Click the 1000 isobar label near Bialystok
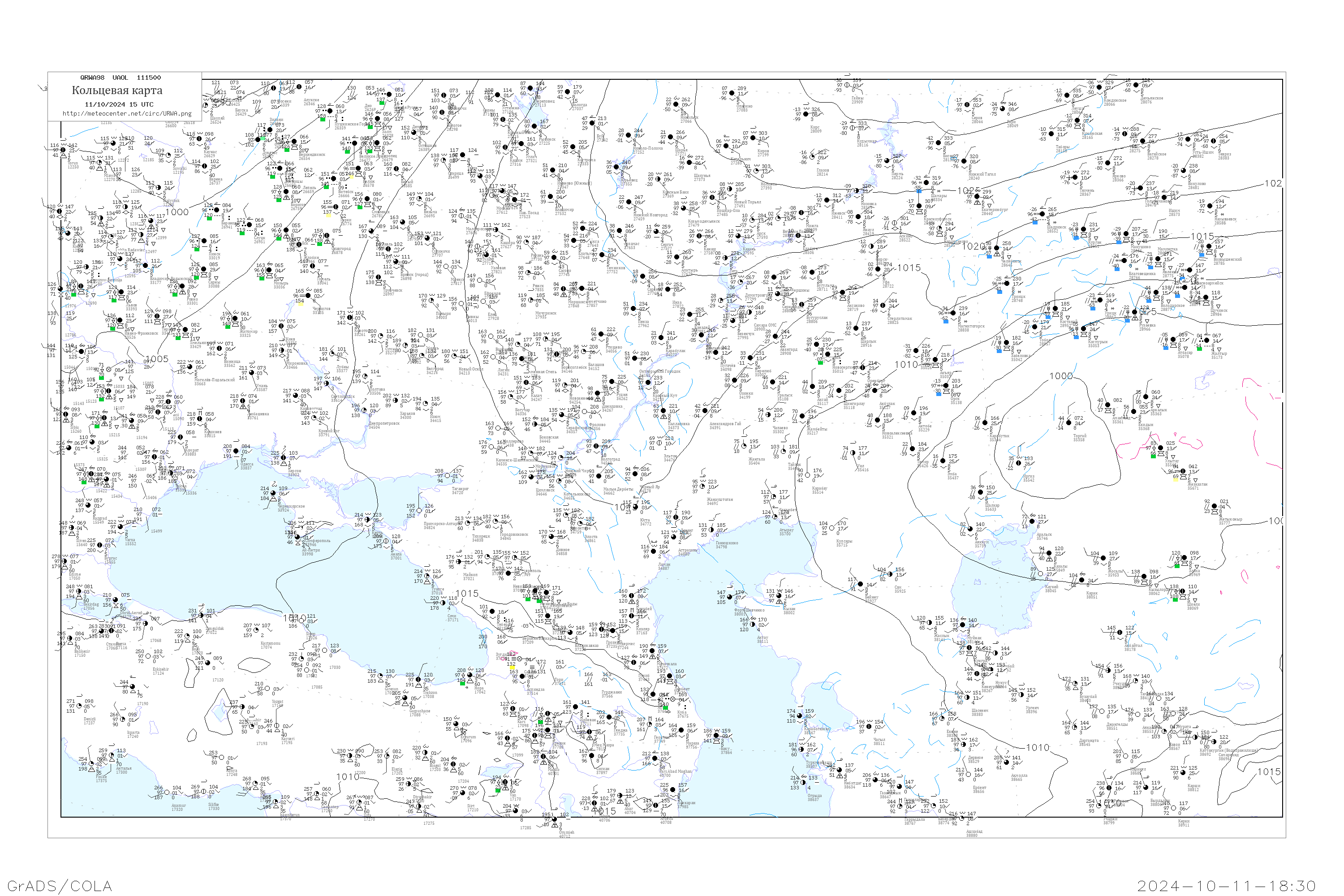1344x896 pixels. click(x=177, y=212)
